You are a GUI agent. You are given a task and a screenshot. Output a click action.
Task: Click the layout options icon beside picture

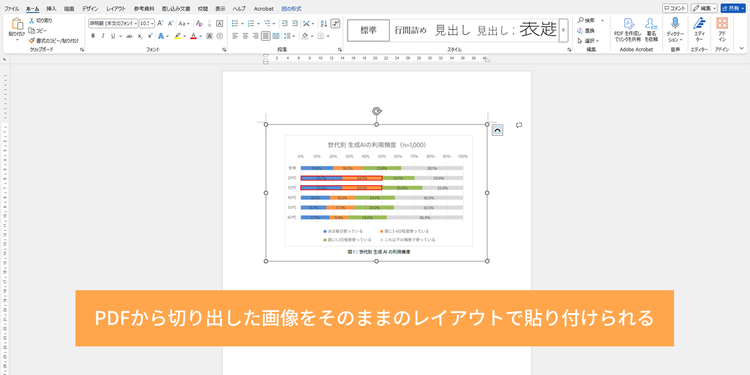click(497, 130)
